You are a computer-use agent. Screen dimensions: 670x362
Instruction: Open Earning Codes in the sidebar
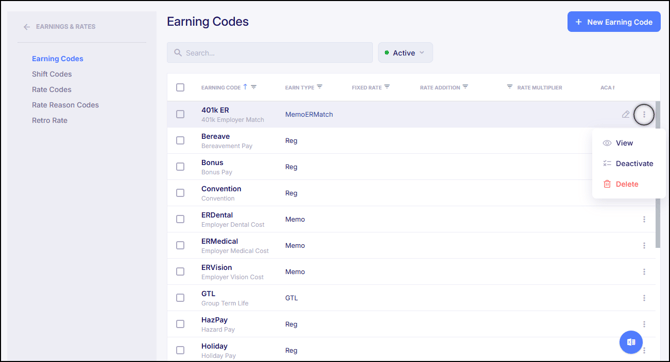[57, 59]
